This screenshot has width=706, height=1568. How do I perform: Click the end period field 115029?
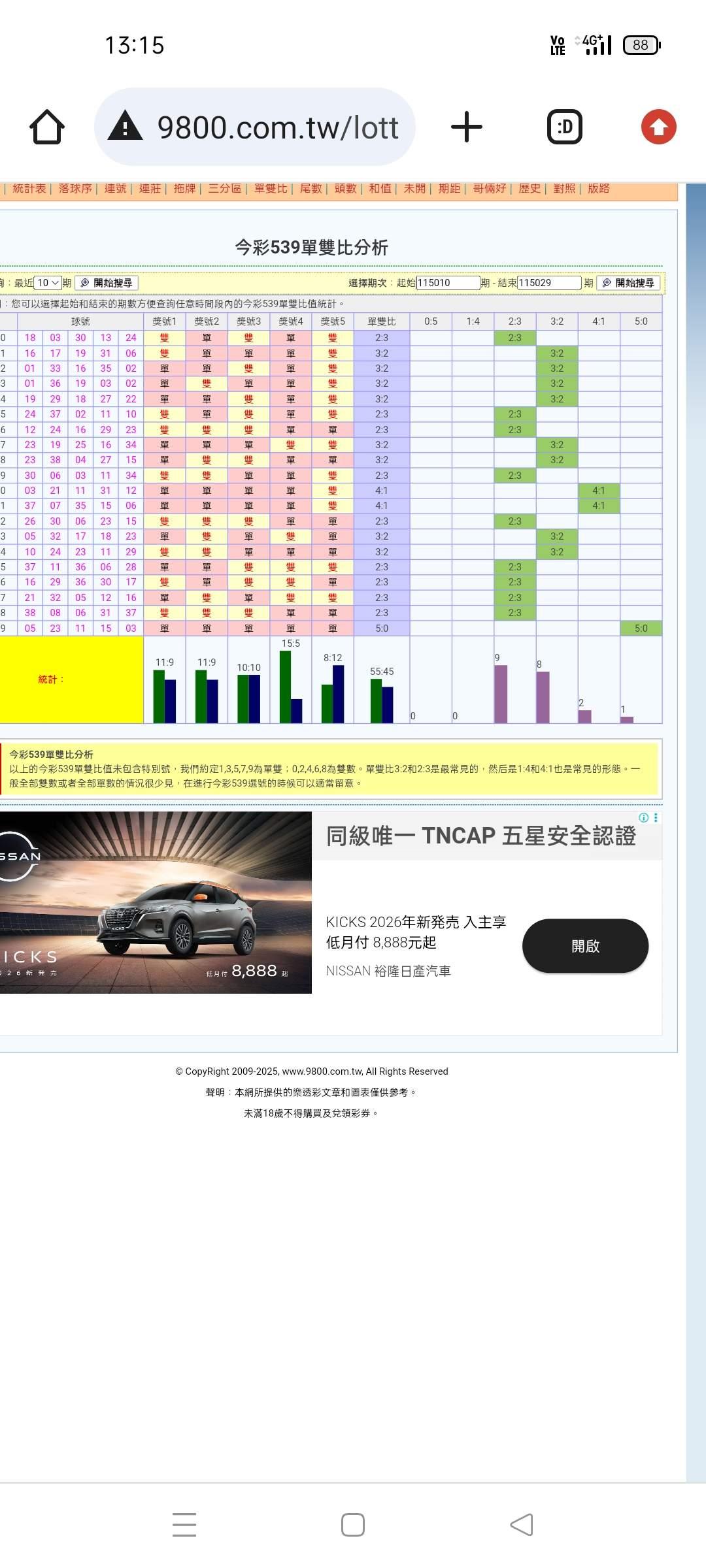tap(548, 283)
